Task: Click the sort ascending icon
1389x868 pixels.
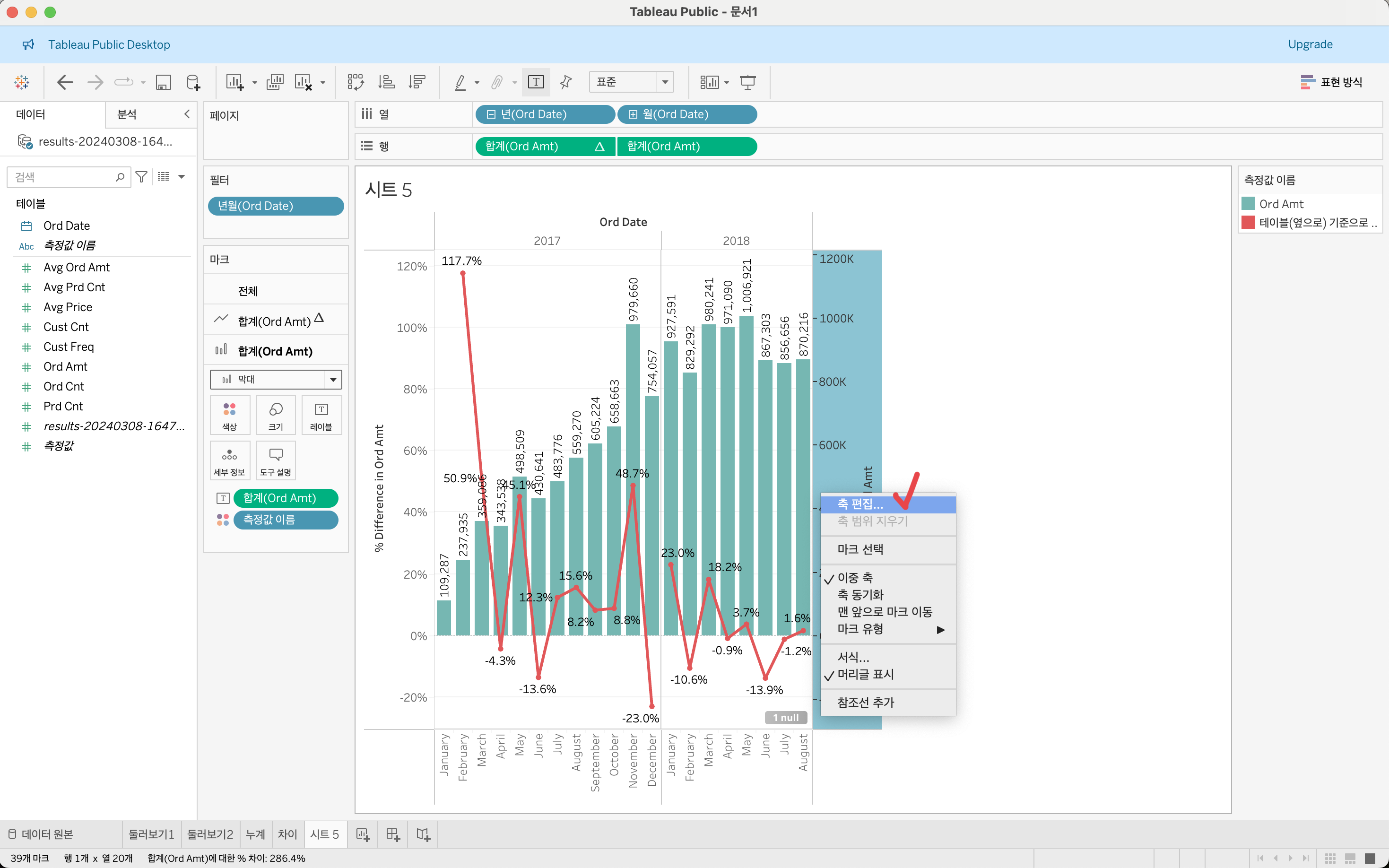Action: [386, 82]
